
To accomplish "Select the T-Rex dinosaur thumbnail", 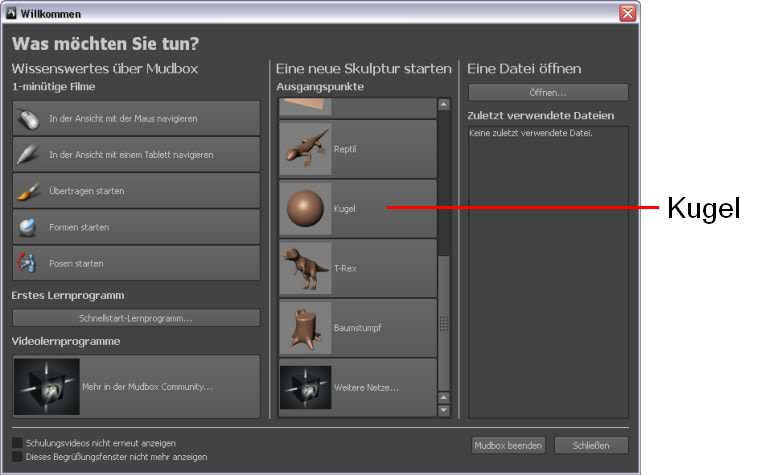I will click(x=305, y=269).
